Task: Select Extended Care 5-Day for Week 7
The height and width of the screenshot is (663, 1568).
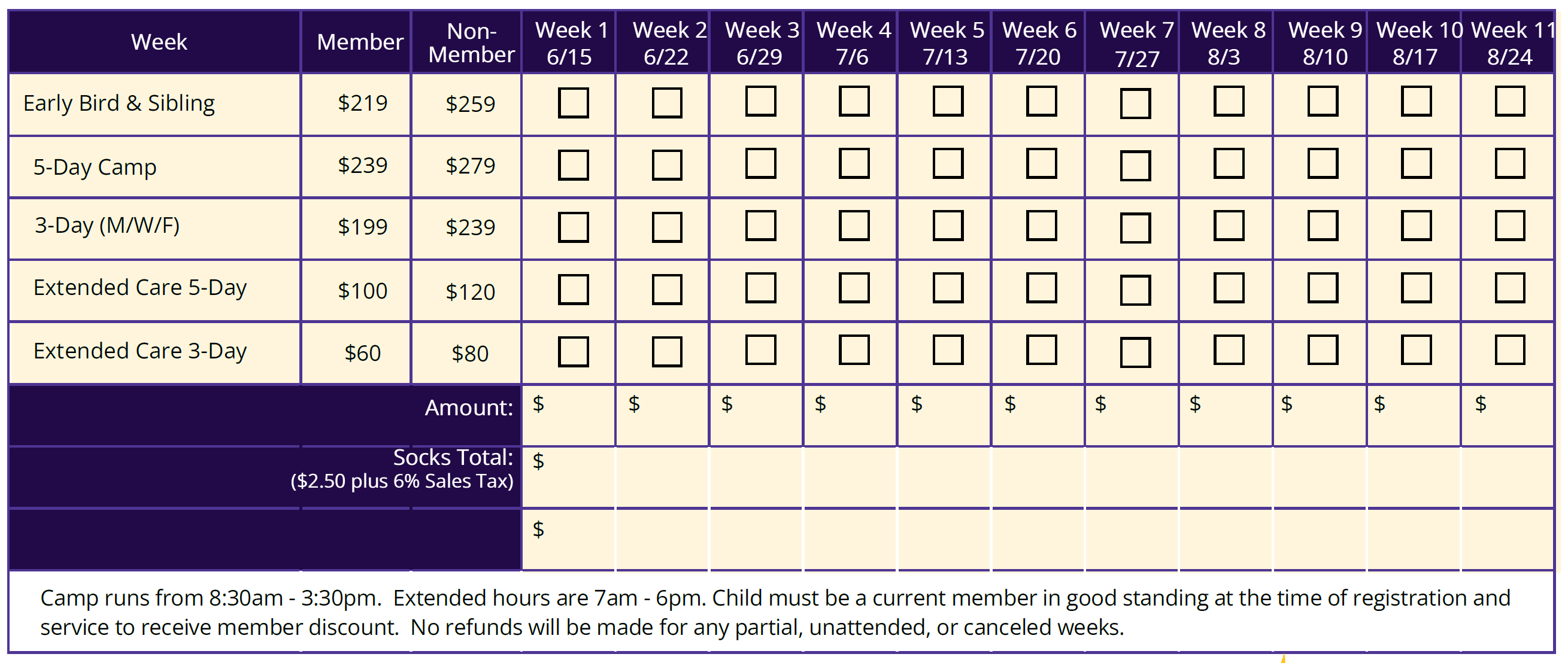Action: (x=1135, y=290)
